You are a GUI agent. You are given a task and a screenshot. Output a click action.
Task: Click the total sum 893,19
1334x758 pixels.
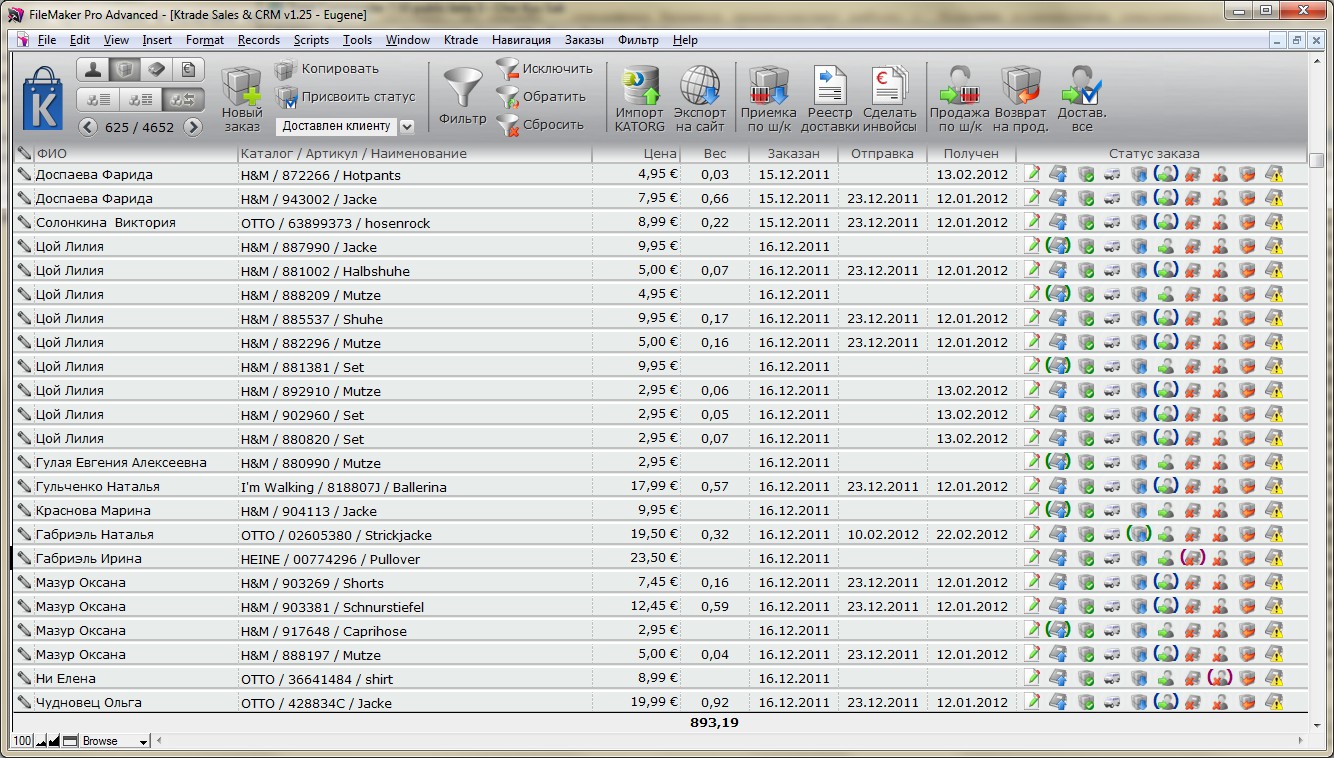[x=714, y=722]
